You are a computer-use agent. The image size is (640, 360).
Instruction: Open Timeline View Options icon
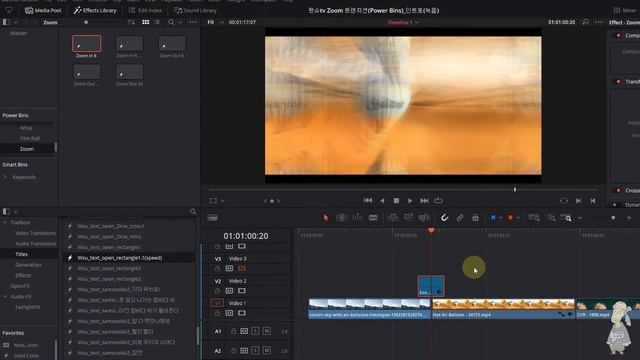coord(213,218)
